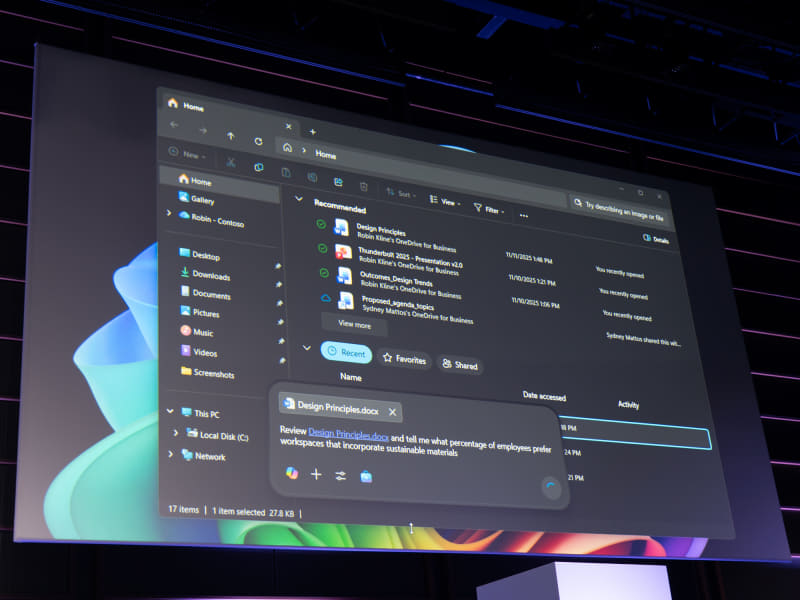Open Downloads folder in sidebar
This screenshot has height=600, width=800.
pos(205,274)
